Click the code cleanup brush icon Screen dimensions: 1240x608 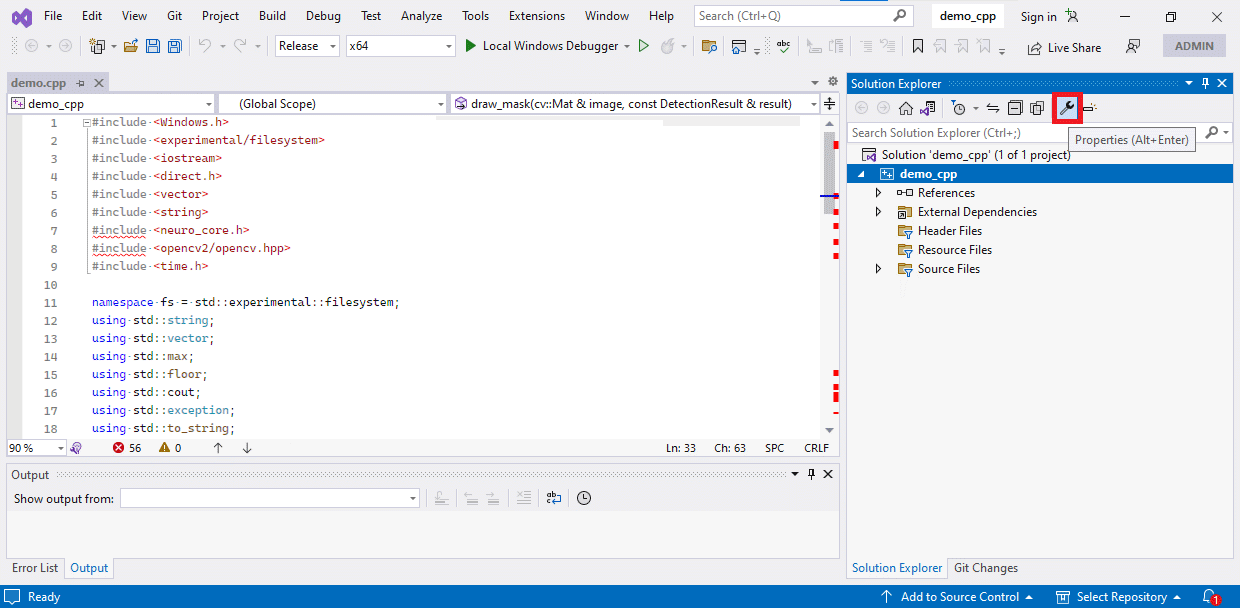pyautogui.click(x=76, y=448)
